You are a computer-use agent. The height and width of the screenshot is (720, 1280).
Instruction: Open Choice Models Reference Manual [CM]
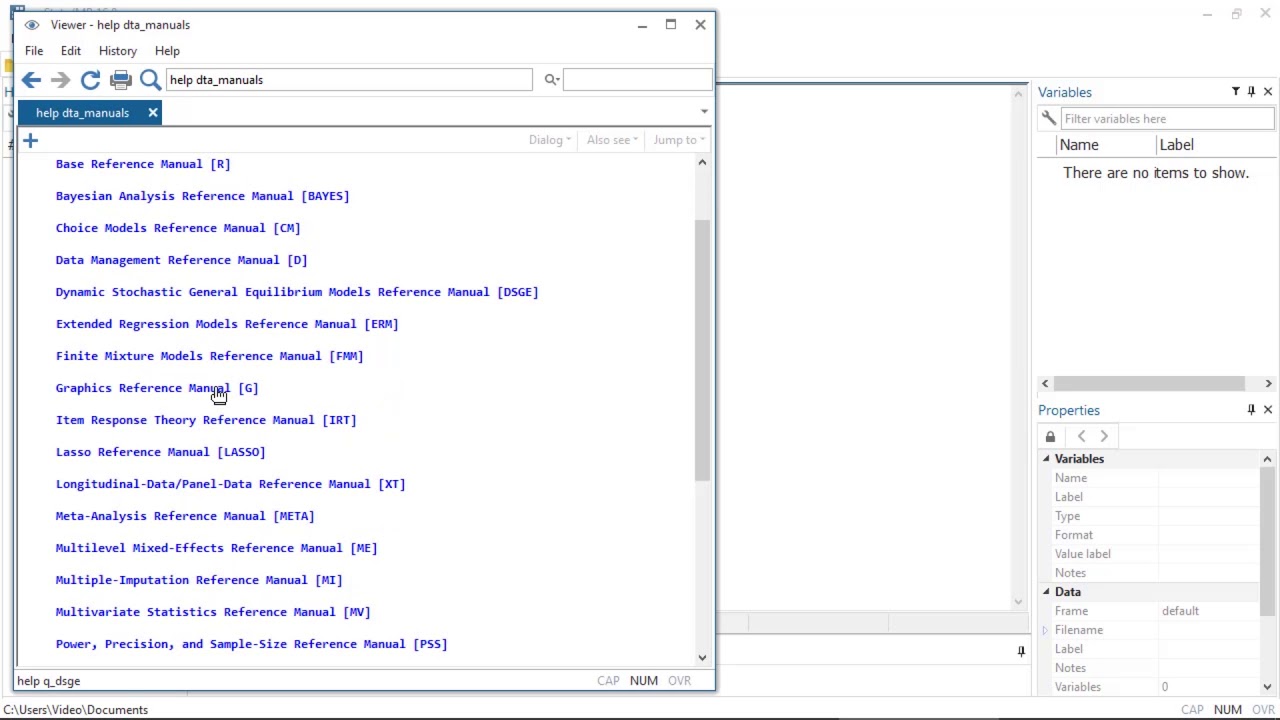(x=178, y=228)
